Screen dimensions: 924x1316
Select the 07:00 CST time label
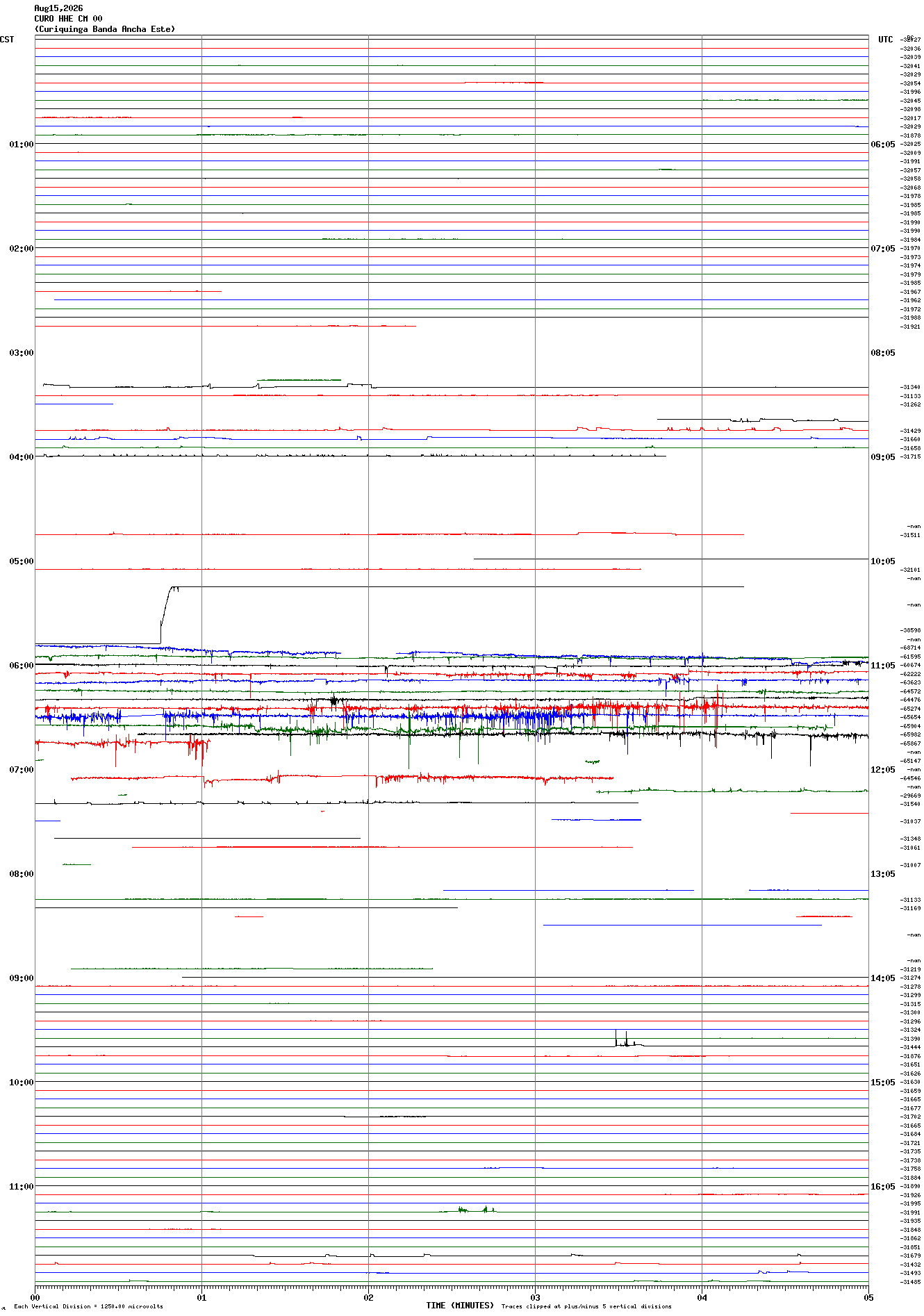[x=22, y=770]
